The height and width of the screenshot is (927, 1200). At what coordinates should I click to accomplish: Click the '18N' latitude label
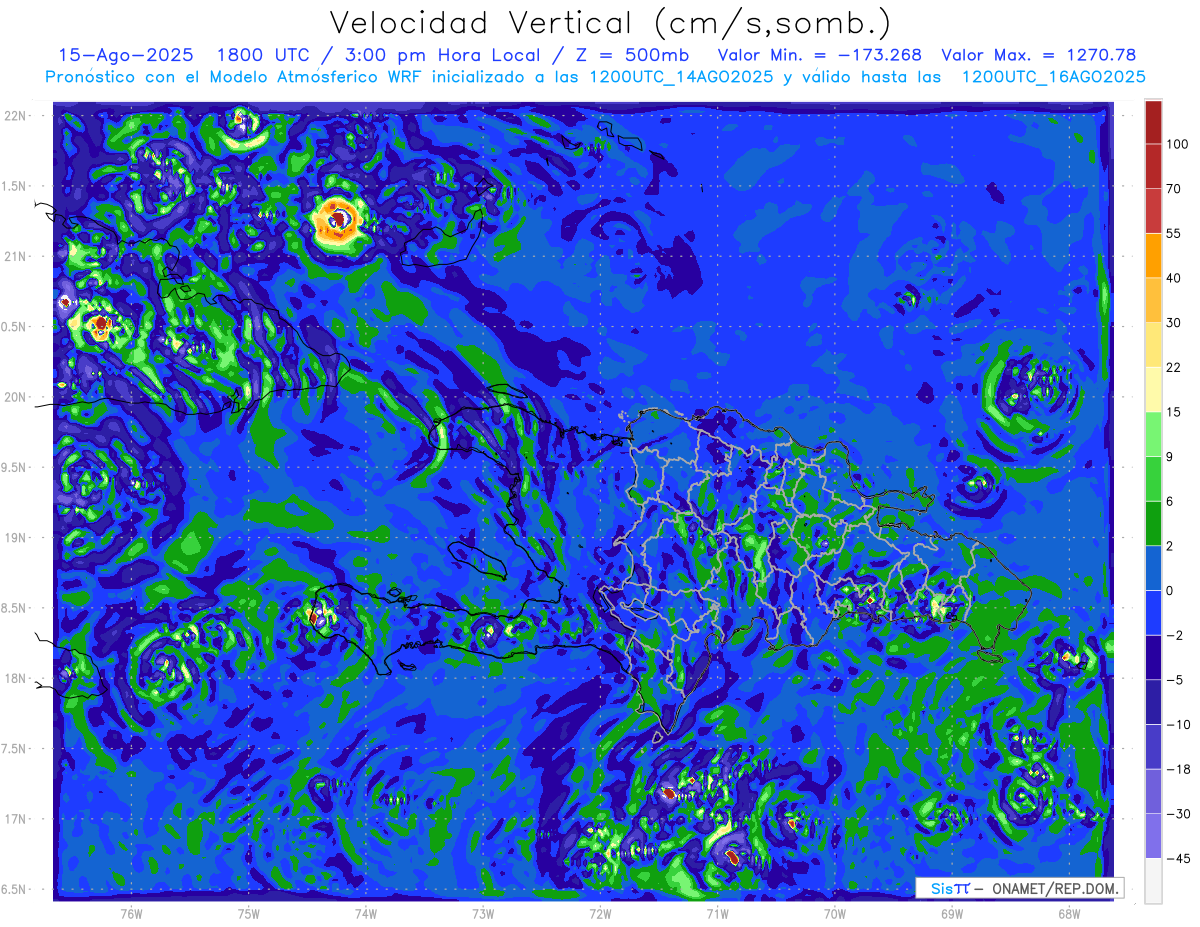[16, 679]
